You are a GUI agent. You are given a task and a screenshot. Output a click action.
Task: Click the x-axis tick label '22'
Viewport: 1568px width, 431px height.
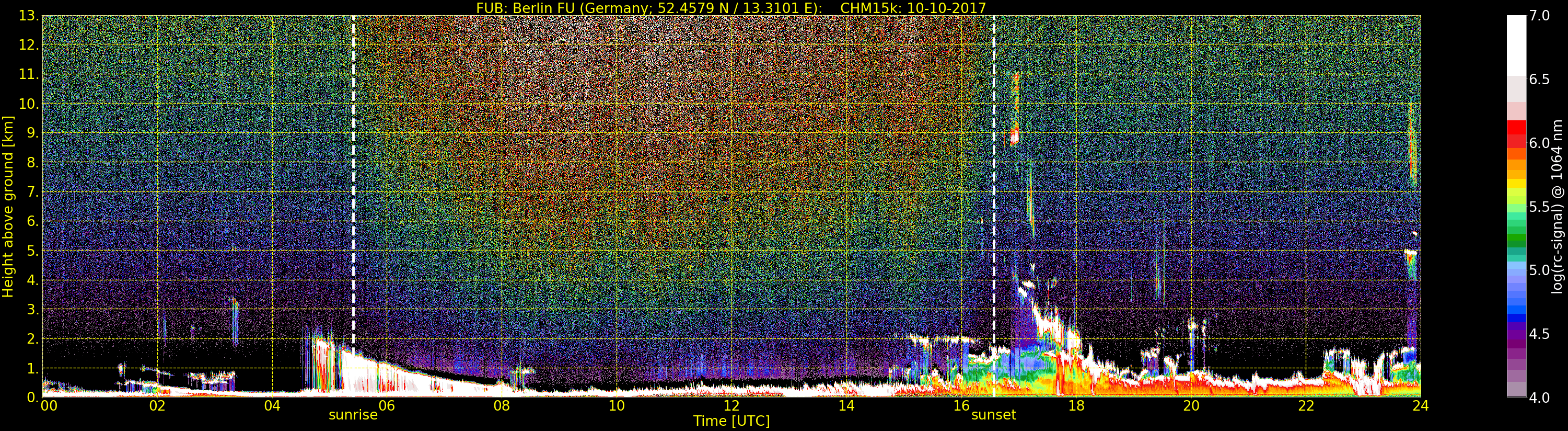click(x=1306, y=405)
